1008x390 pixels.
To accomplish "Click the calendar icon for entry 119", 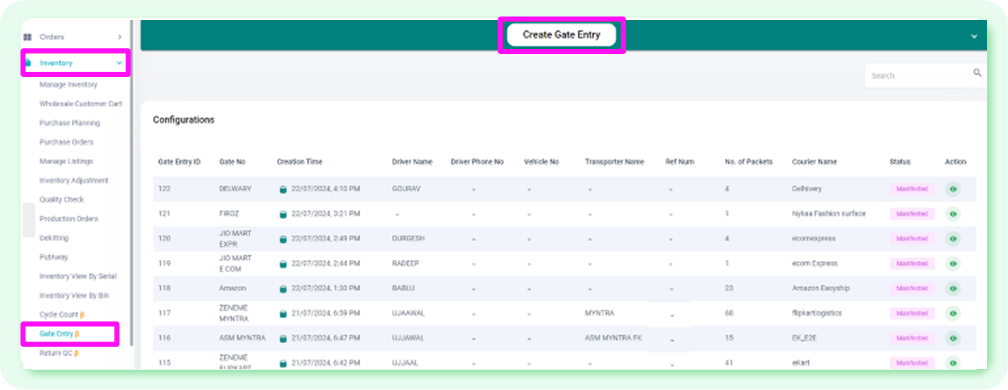I will click(282, 264).
